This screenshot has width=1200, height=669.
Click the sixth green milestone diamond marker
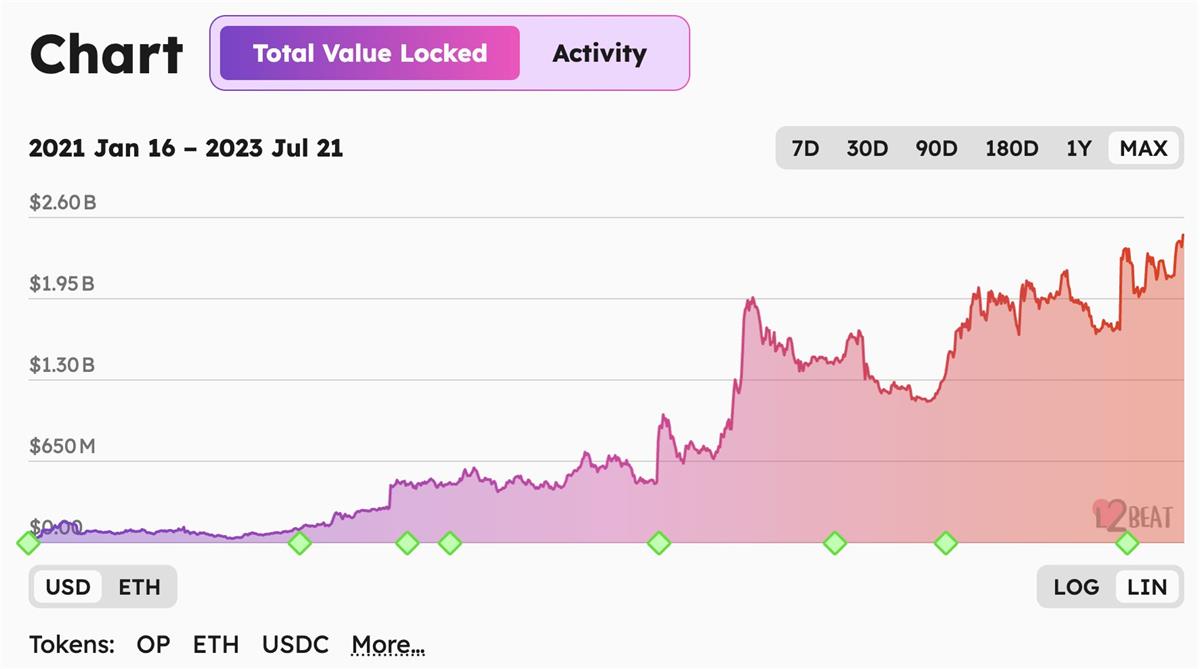[x=835, y=543]
